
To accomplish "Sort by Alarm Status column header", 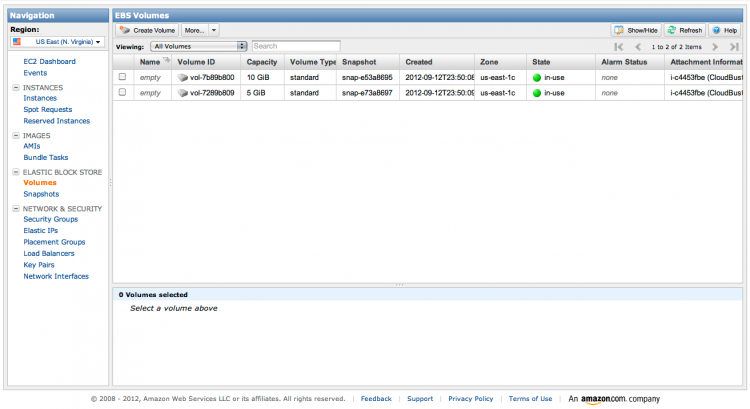I will coord(624,62).
